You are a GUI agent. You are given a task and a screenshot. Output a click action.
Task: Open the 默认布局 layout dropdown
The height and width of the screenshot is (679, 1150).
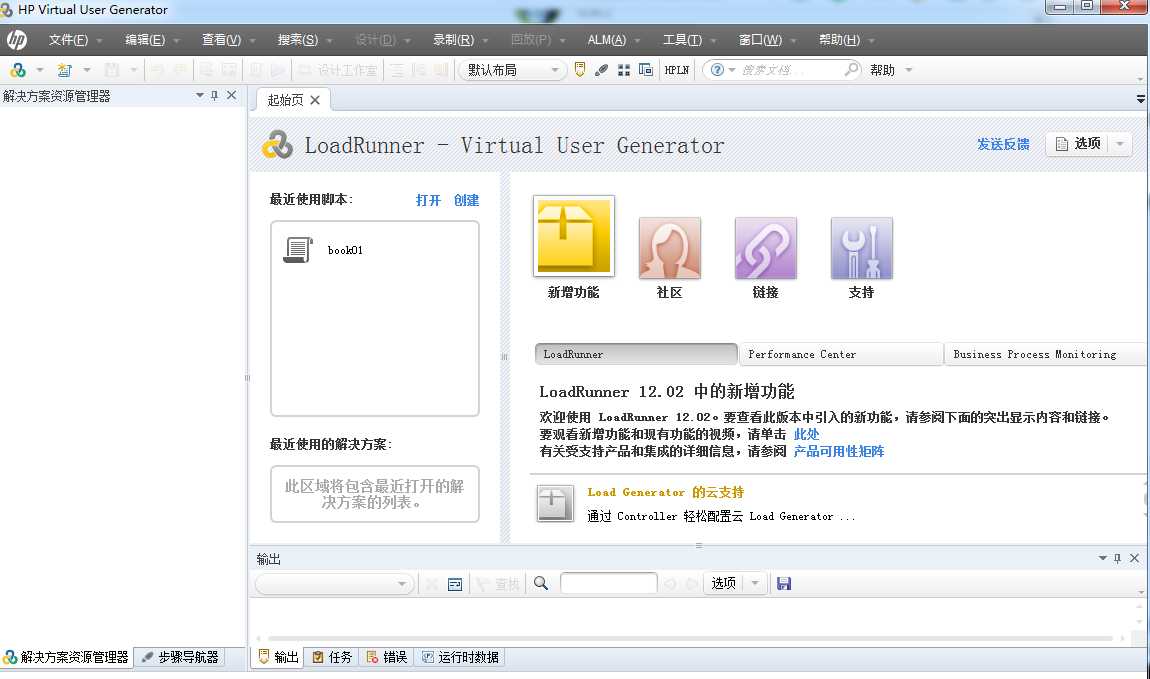click(513, 70)
